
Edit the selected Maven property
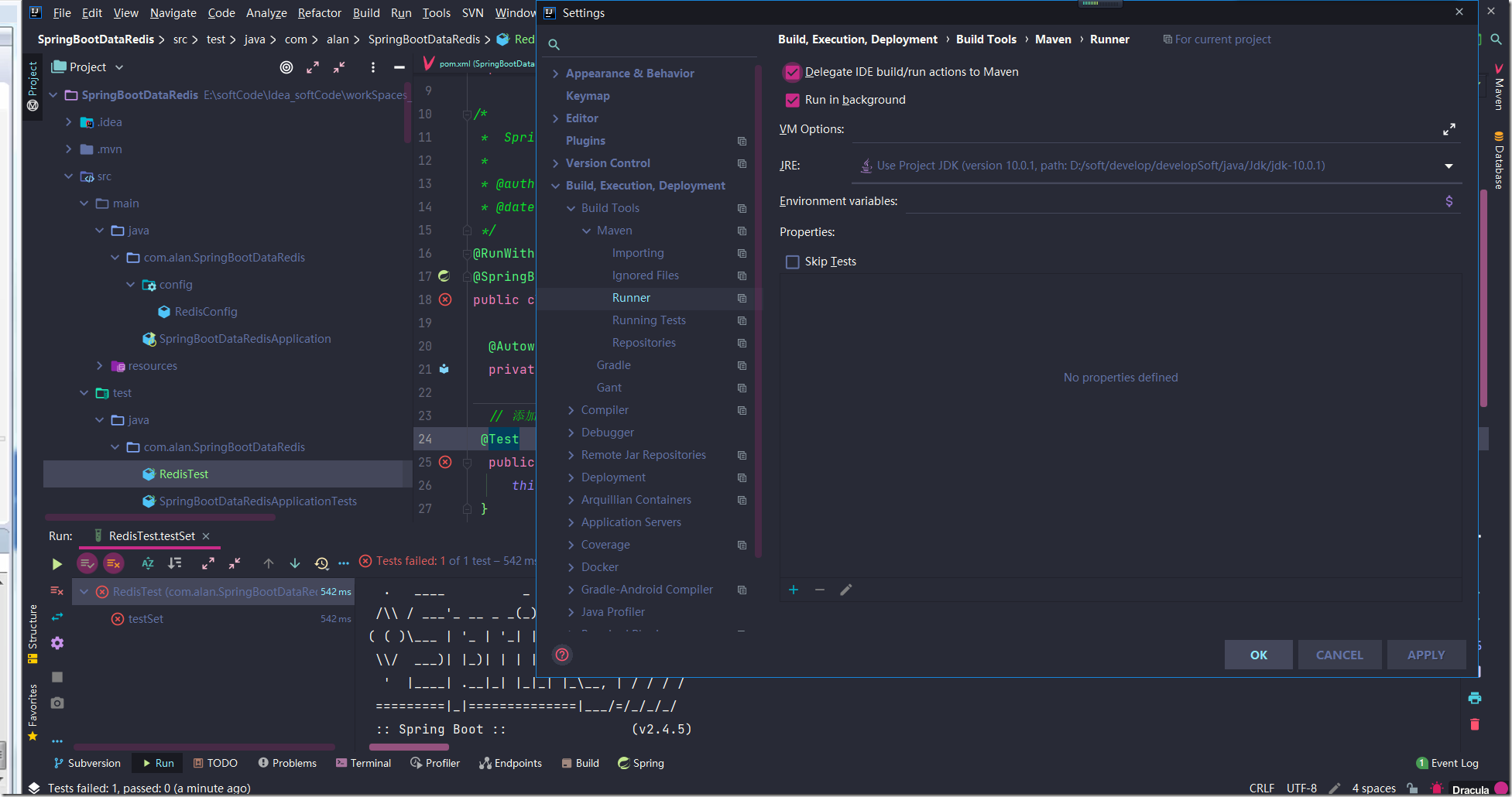coord(846,590)
